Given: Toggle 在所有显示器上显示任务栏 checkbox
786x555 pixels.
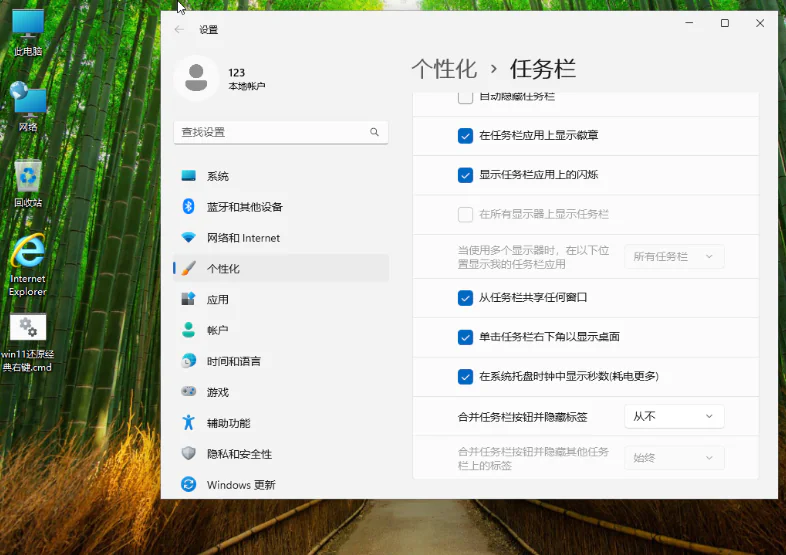Looking at the screenshot, I should point(465,214).
